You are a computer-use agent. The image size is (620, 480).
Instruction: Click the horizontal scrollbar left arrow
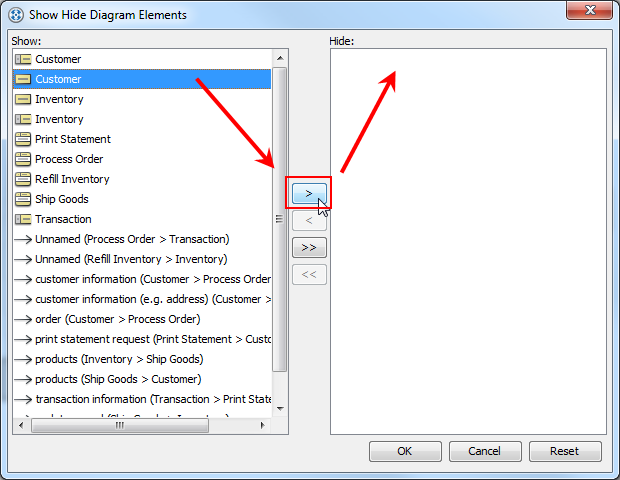tap(21, 425)
